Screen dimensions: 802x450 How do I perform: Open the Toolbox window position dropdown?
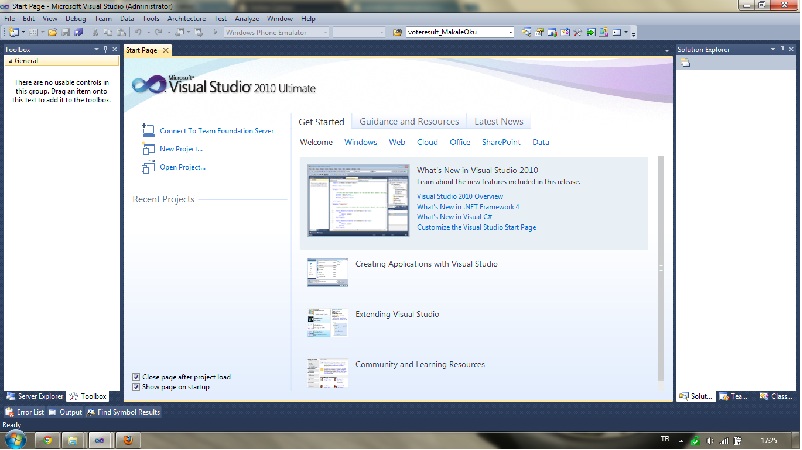[96, 49]
